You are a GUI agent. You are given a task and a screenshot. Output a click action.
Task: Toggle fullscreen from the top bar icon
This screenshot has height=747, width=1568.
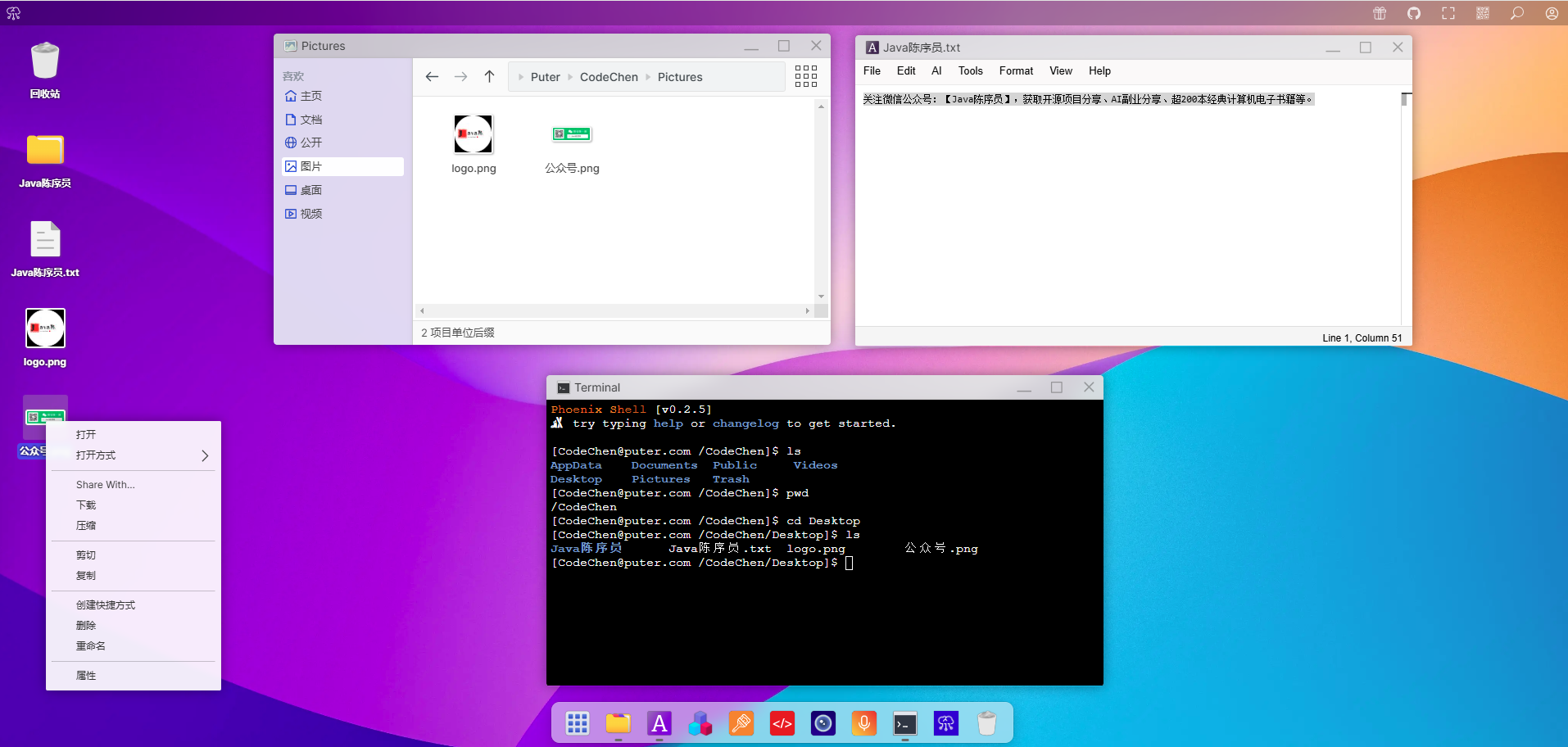click(1448, 13)
